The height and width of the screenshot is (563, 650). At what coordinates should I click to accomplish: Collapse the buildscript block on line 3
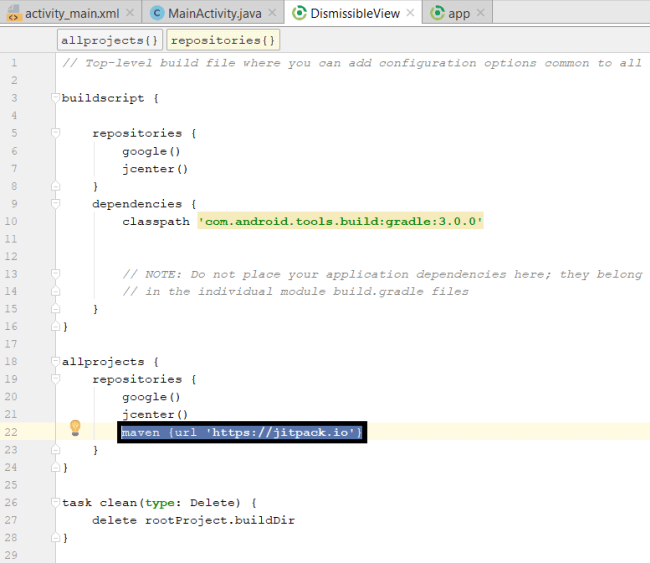pos(55,97)
